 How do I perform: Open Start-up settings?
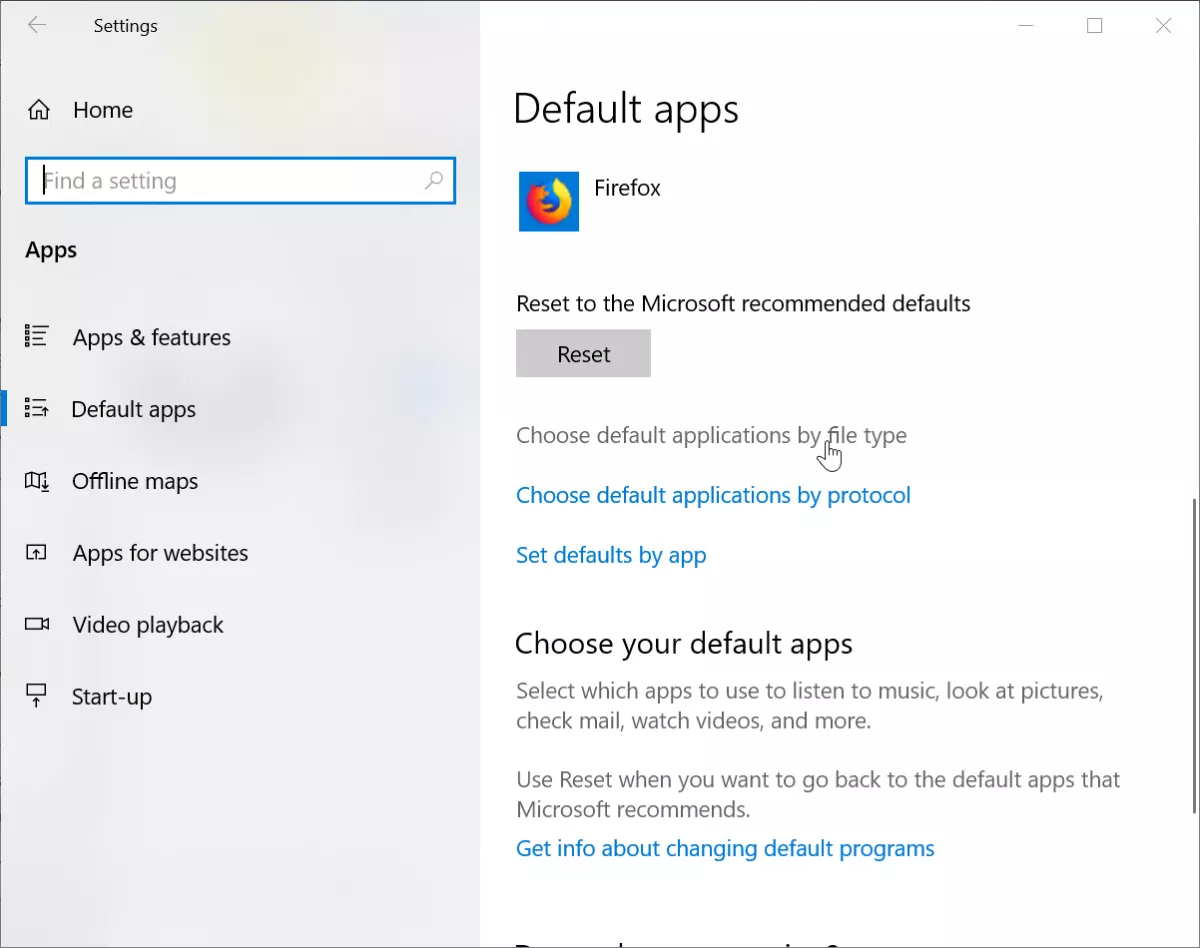(x=112, y=697)
